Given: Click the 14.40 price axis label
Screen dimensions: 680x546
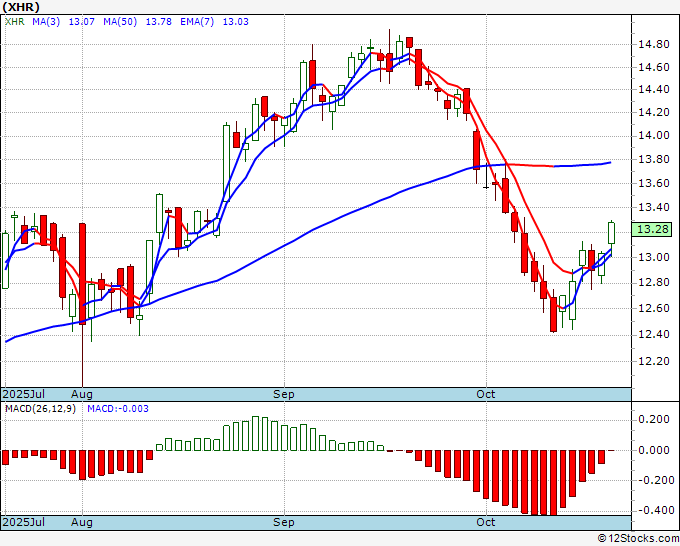Looking at the screenshot, I should coord(653,90).
